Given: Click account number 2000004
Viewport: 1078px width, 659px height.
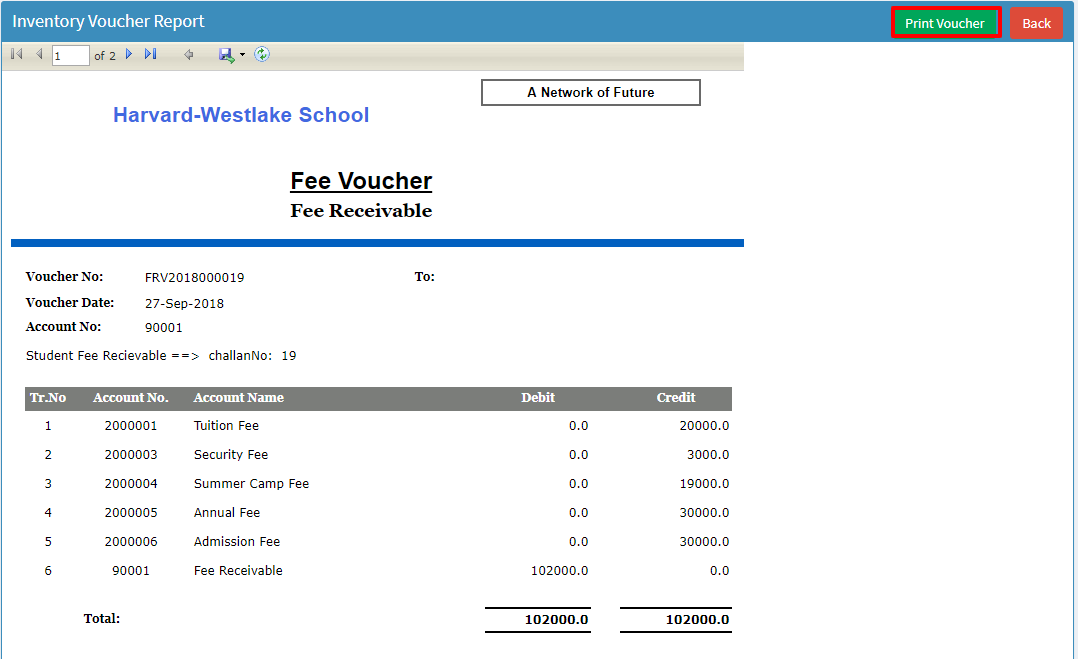Looking at the screenshot, I should click(x=131, y=484).
